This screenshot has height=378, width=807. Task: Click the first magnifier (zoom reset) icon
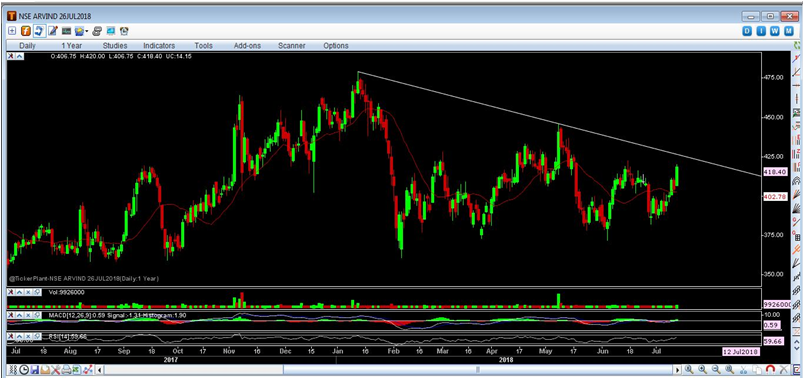pyautogui.click(x=689, y=370)
